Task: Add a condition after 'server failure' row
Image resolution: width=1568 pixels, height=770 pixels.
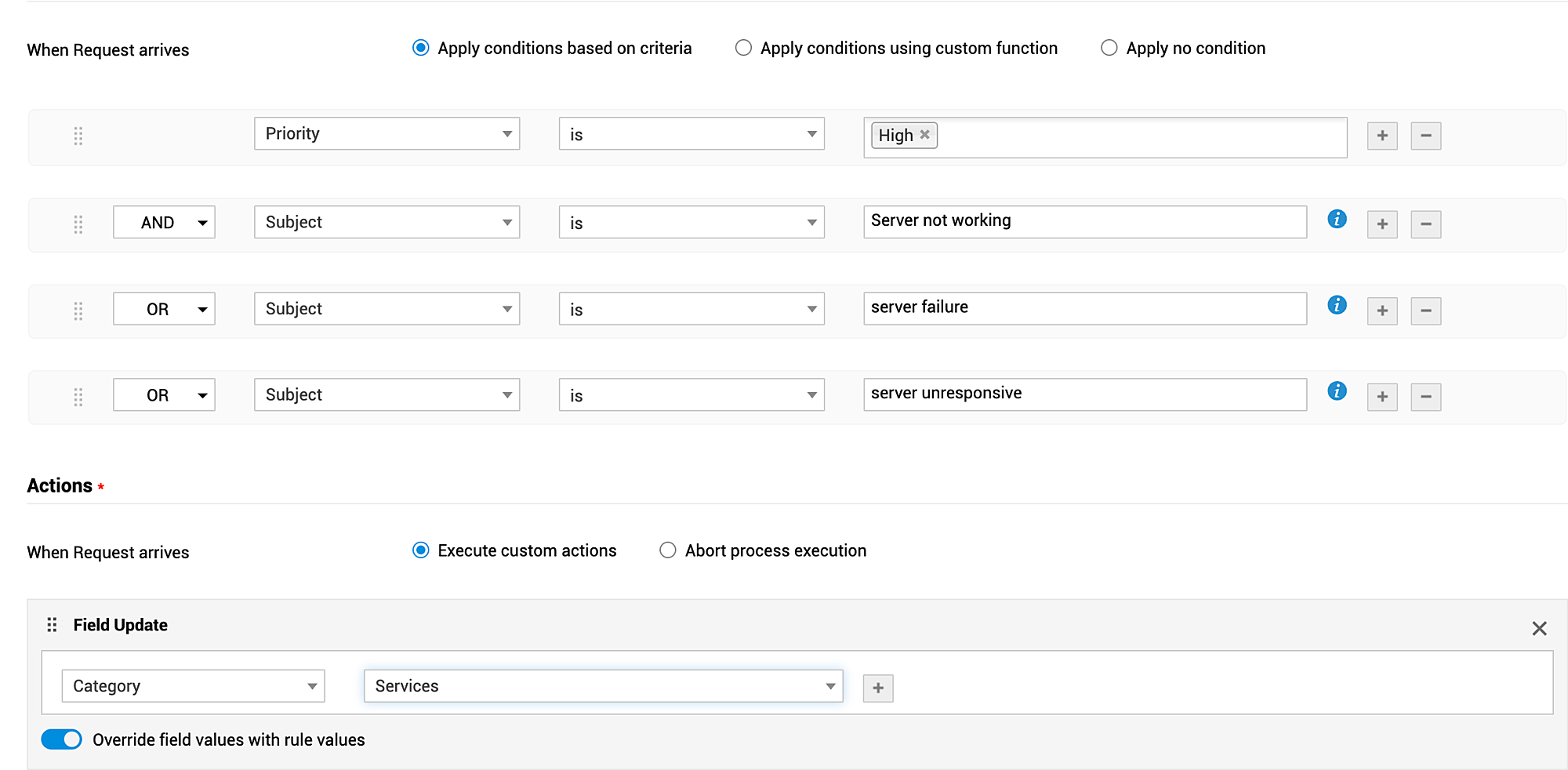Action: 1382,311
